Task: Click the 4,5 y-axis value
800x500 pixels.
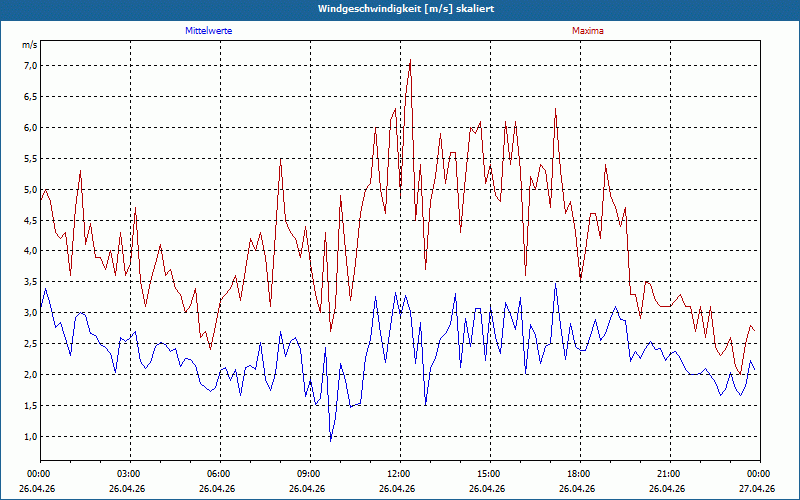Action: coord(31,220)
